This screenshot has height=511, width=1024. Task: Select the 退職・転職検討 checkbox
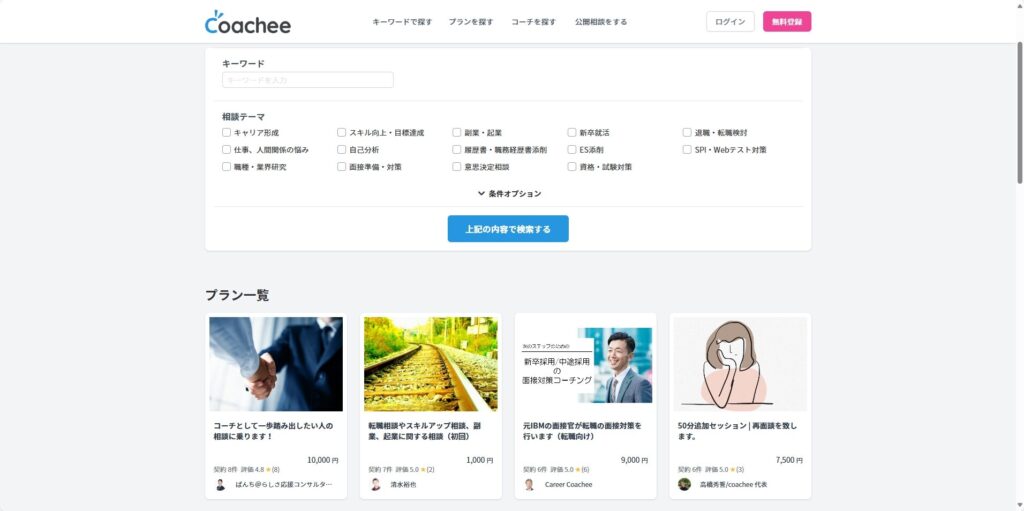(x=687, y=132)
